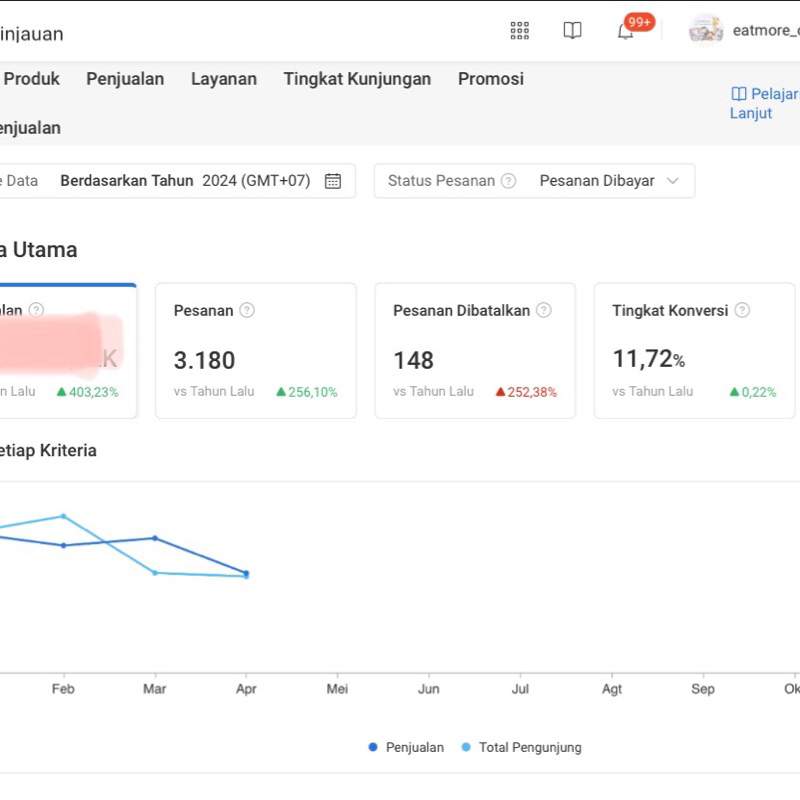Viewport: 800px width, 800px height.
Task: Click the eatmore shop profile avatar
Action: 706,30
